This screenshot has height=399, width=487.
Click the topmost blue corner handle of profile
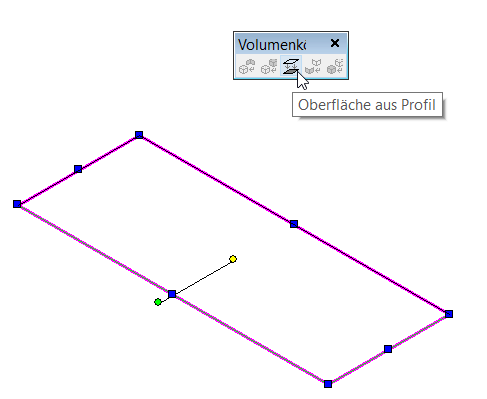click(139, 135)
